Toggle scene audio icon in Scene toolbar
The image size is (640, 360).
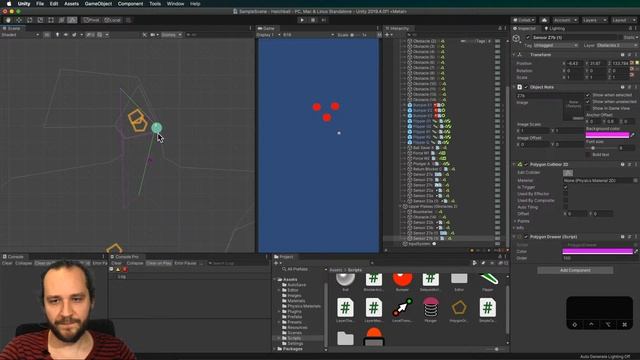66,35
